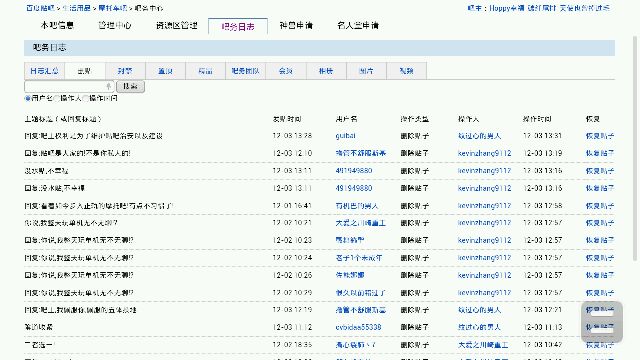The height and width of the screenshot is (360, 640).
Task: Open the tab between 吧务日志 and 名人堂申请
Action: click(x=296, y=25)
